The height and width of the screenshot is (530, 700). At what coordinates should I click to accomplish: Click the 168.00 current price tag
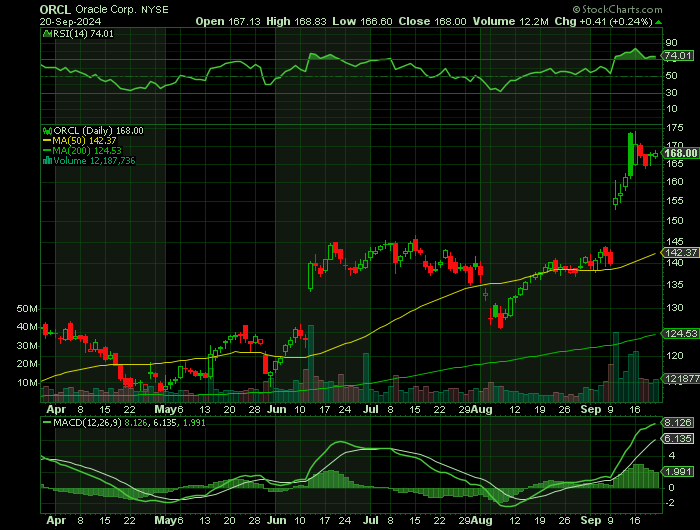point(680,153)
